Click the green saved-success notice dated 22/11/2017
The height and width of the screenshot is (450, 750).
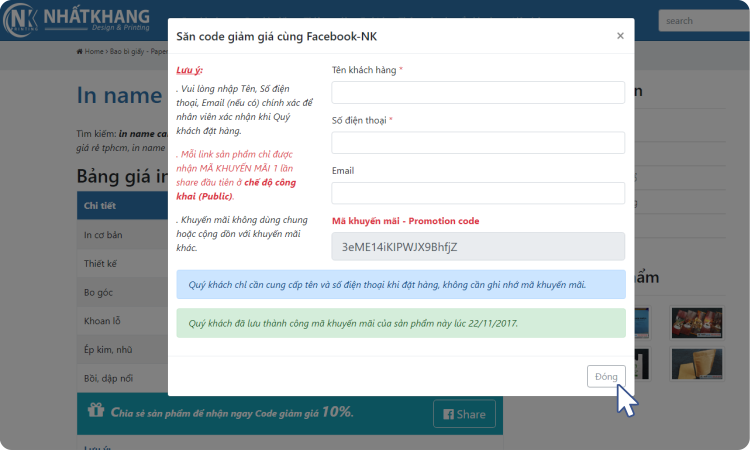coord(401,323)
